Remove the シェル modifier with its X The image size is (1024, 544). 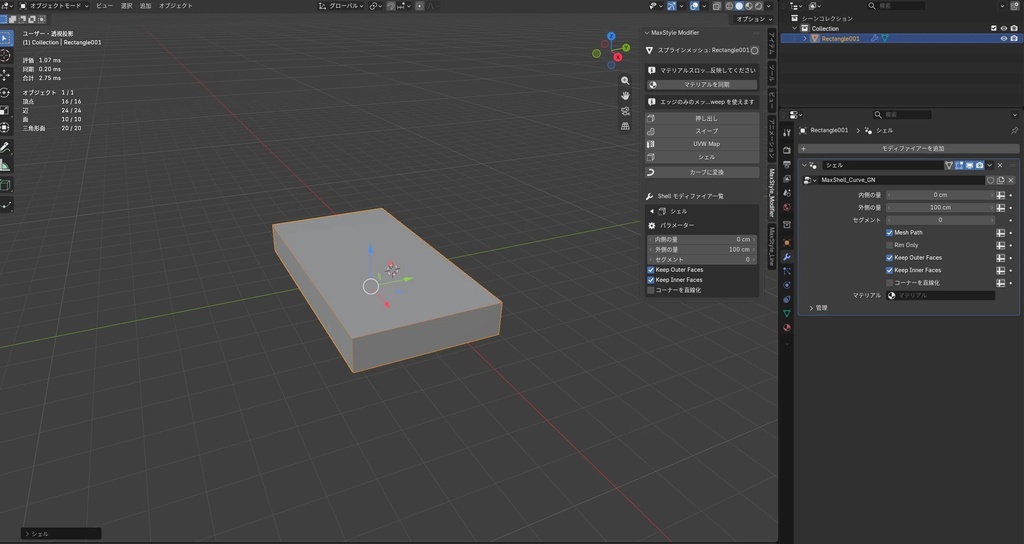point(1000,165)
